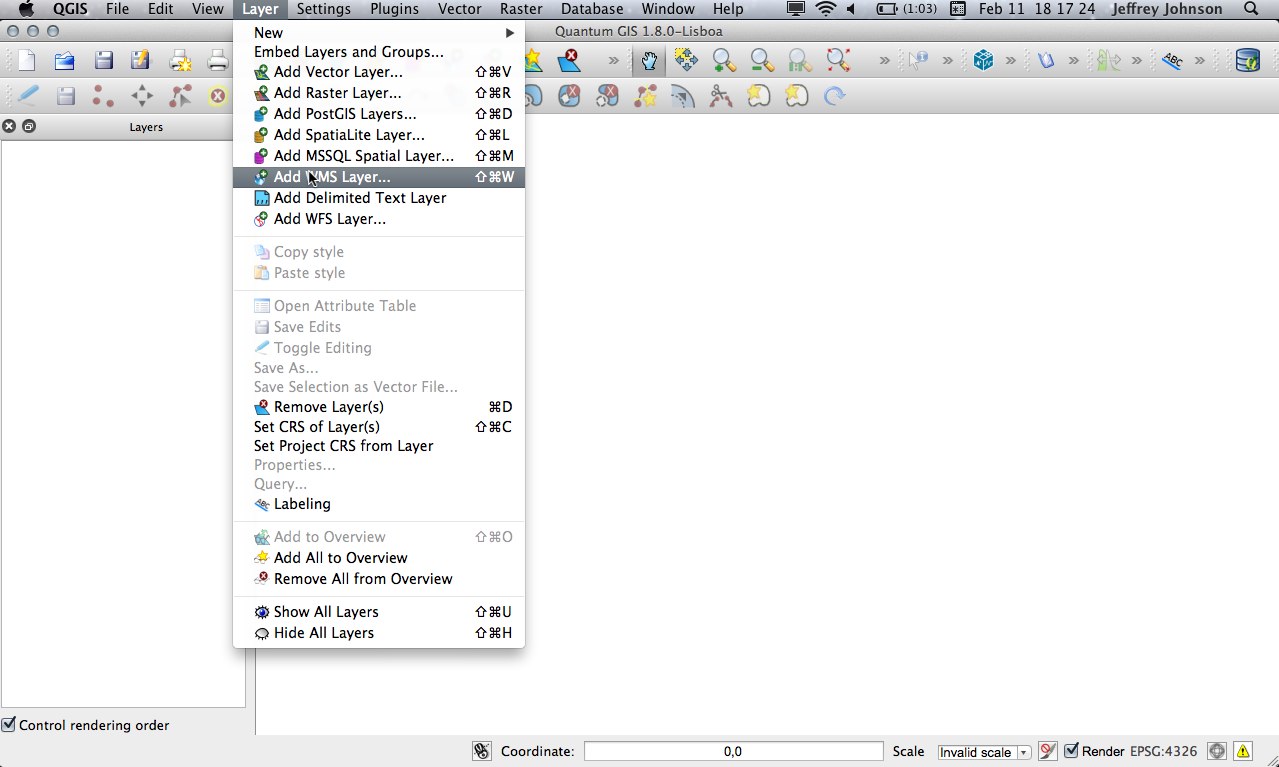1279x767 pixels.
Task: Choose Add SpatiaLite Layer menu item
Action: point(379,135)
